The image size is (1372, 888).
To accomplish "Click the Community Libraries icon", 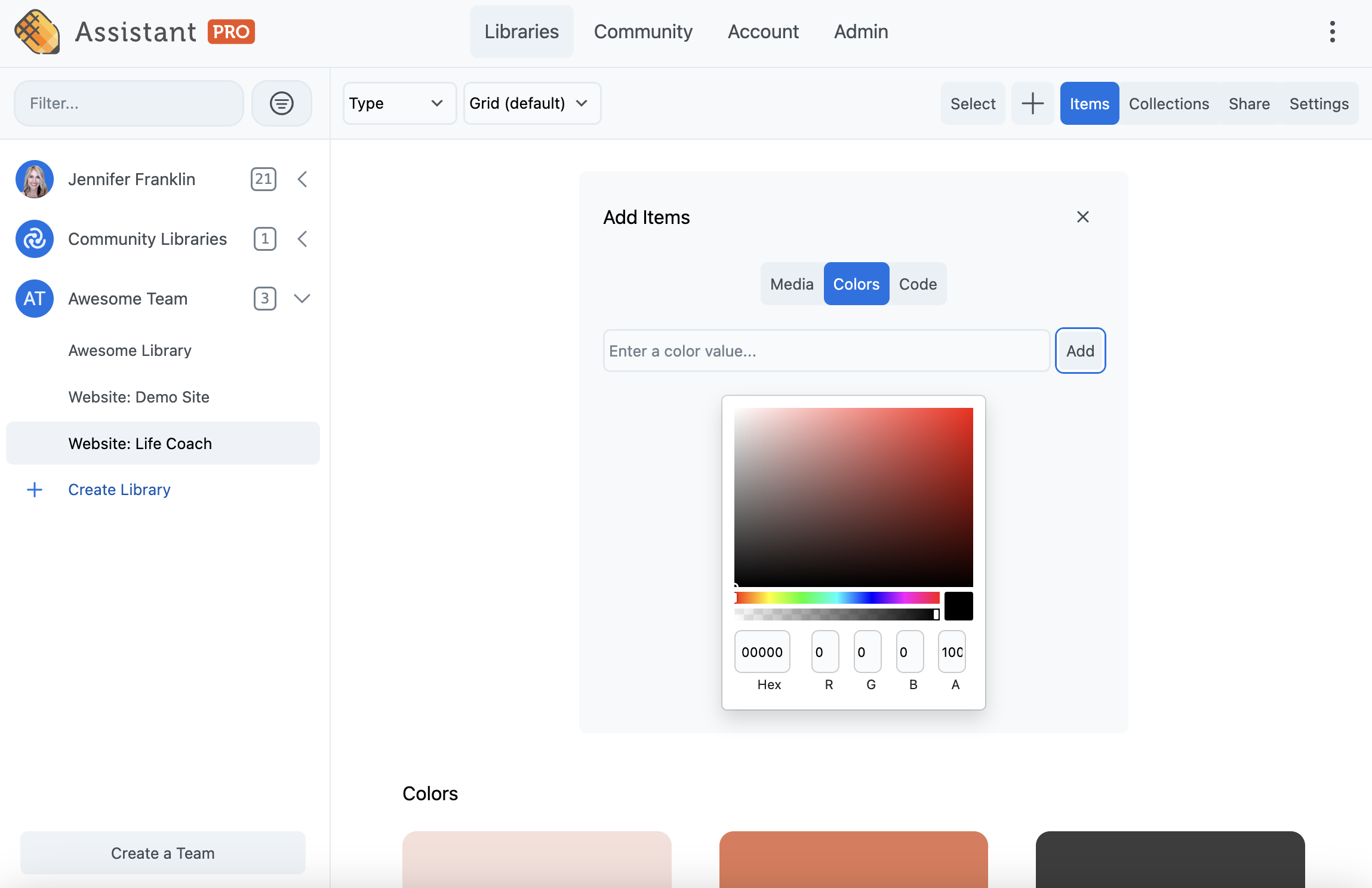I will click(34, 238).
